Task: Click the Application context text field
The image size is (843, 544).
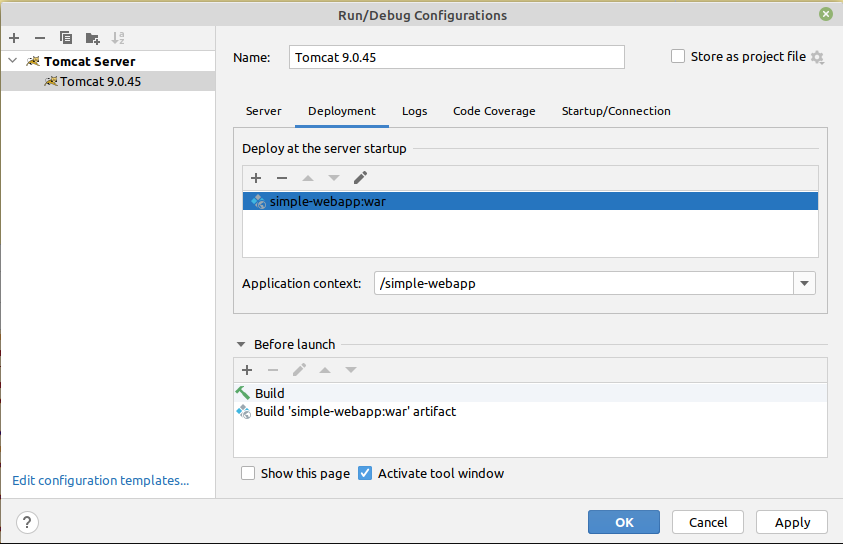Action: pyautogui.click(x=584, y=283)
